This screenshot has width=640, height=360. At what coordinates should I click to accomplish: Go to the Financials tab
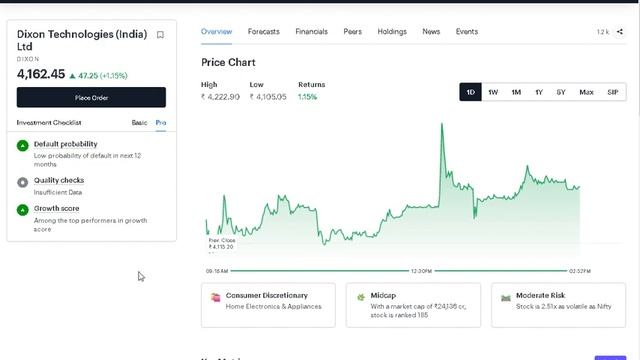pyautogui.click(x=311, y=31)
